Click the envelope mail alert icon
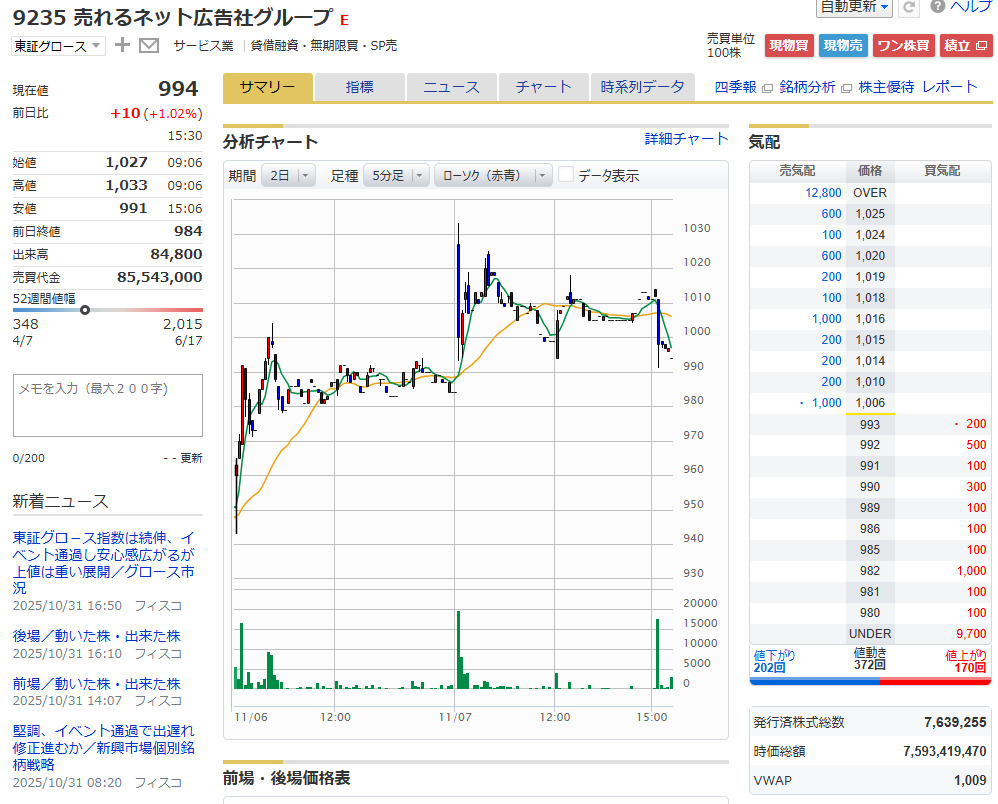The width and height of the screenshot is (998, 804). [149, 45]
